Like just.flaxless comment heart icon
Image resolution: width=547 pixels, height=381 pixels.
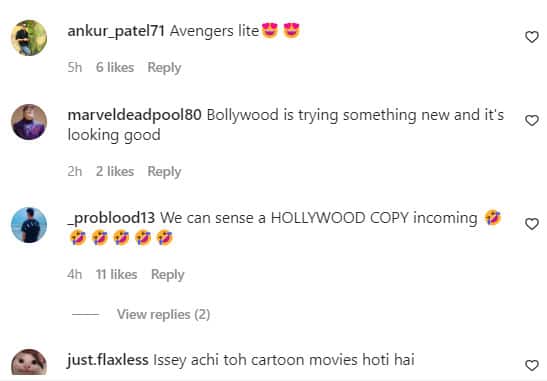tap(532, 365)
